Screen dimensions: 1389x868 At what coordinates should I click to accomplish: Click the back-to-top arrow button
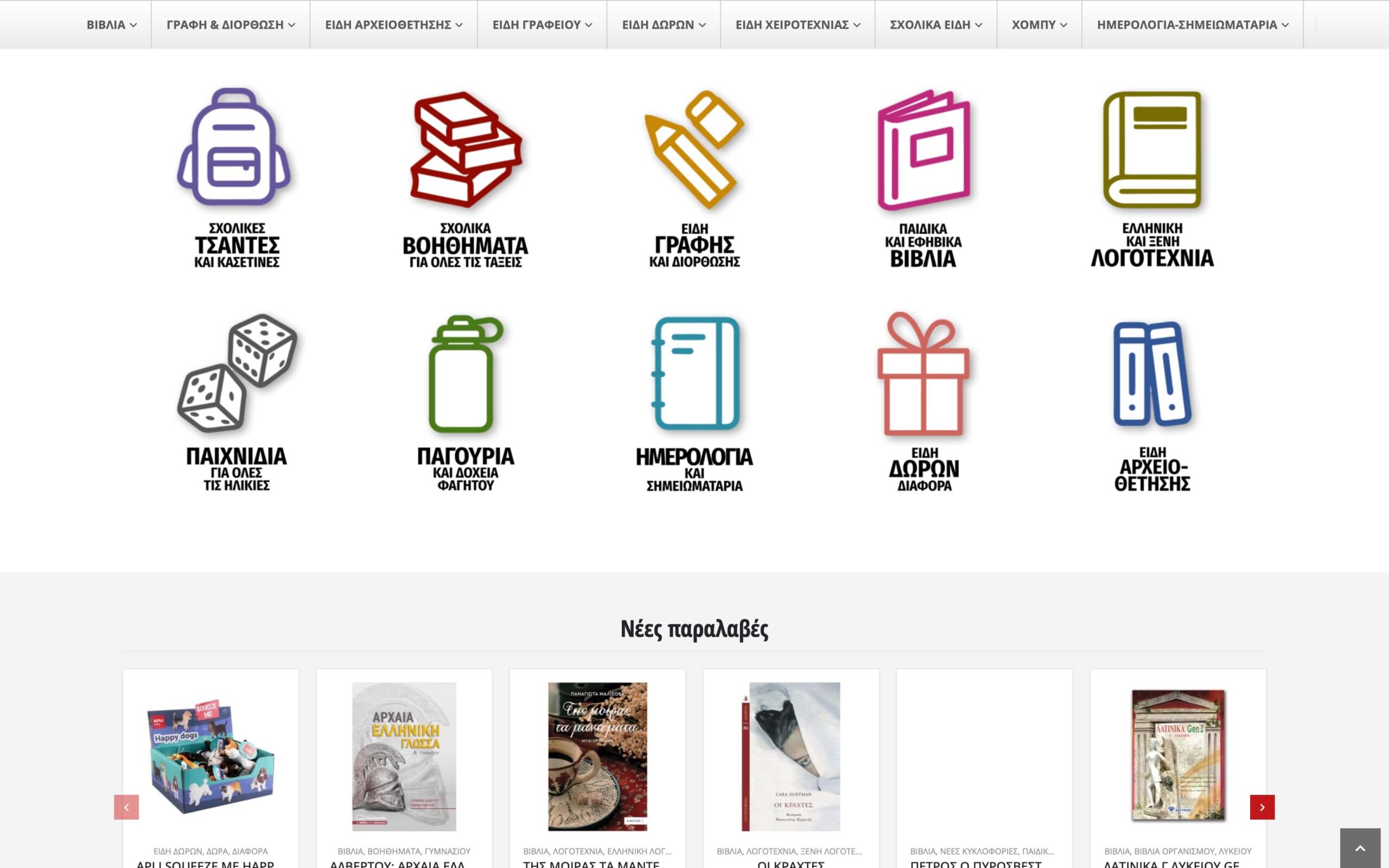click(x=1360, y=848)
